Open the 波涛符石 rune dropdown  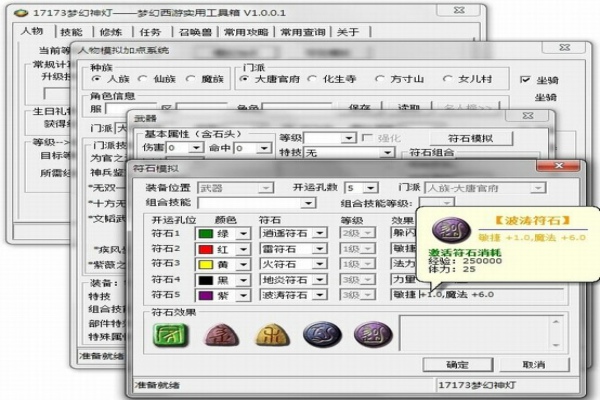click(x=320, y=295)
